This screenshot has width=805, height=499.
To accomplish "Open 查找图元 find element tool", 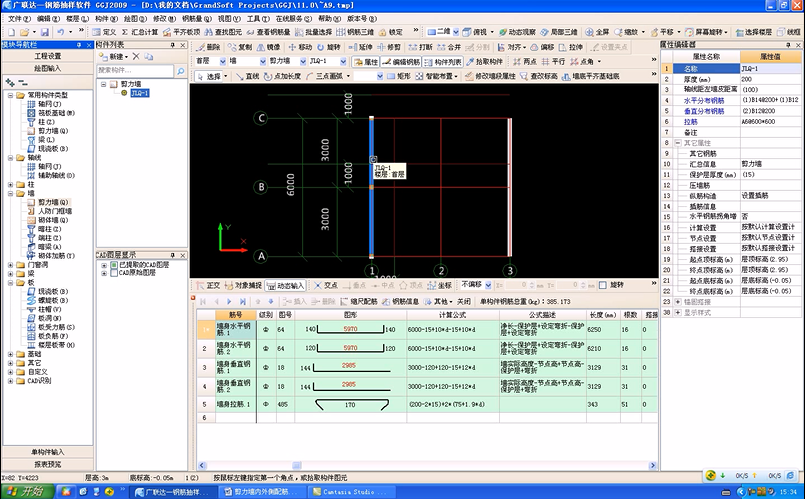I will click(x=223, y=32).
